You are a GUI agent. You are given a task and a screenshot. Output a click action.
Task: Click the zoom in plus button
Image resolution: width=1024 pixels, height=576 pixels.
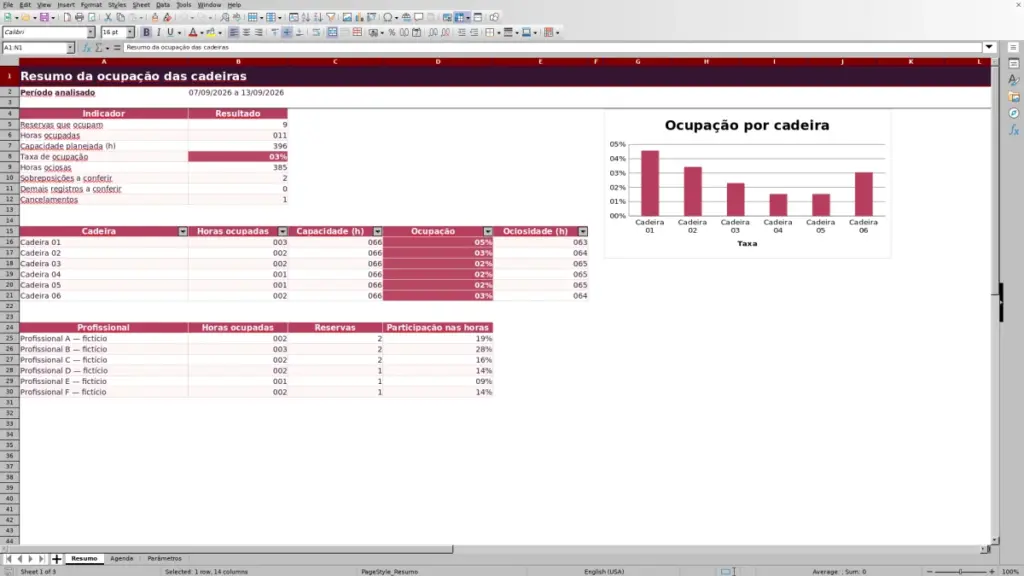point(991,571)
